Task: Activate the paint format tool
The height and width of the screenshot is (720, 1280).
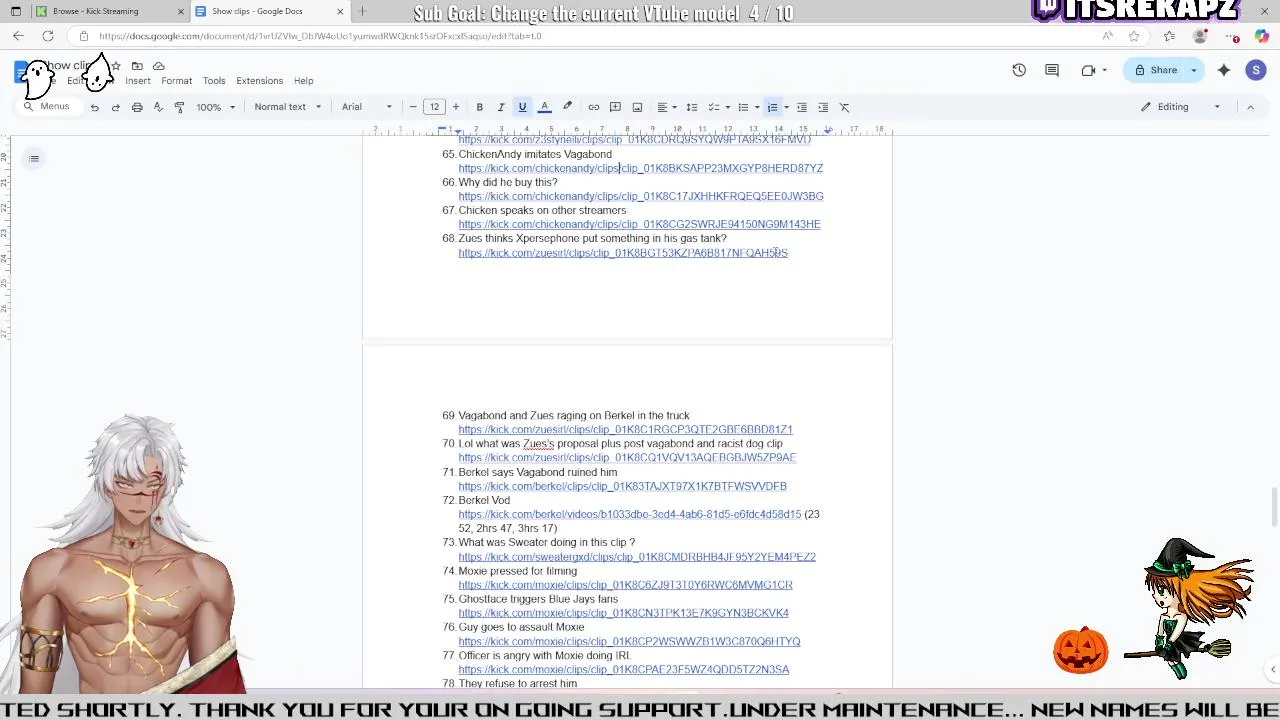Action: point(179,107)
